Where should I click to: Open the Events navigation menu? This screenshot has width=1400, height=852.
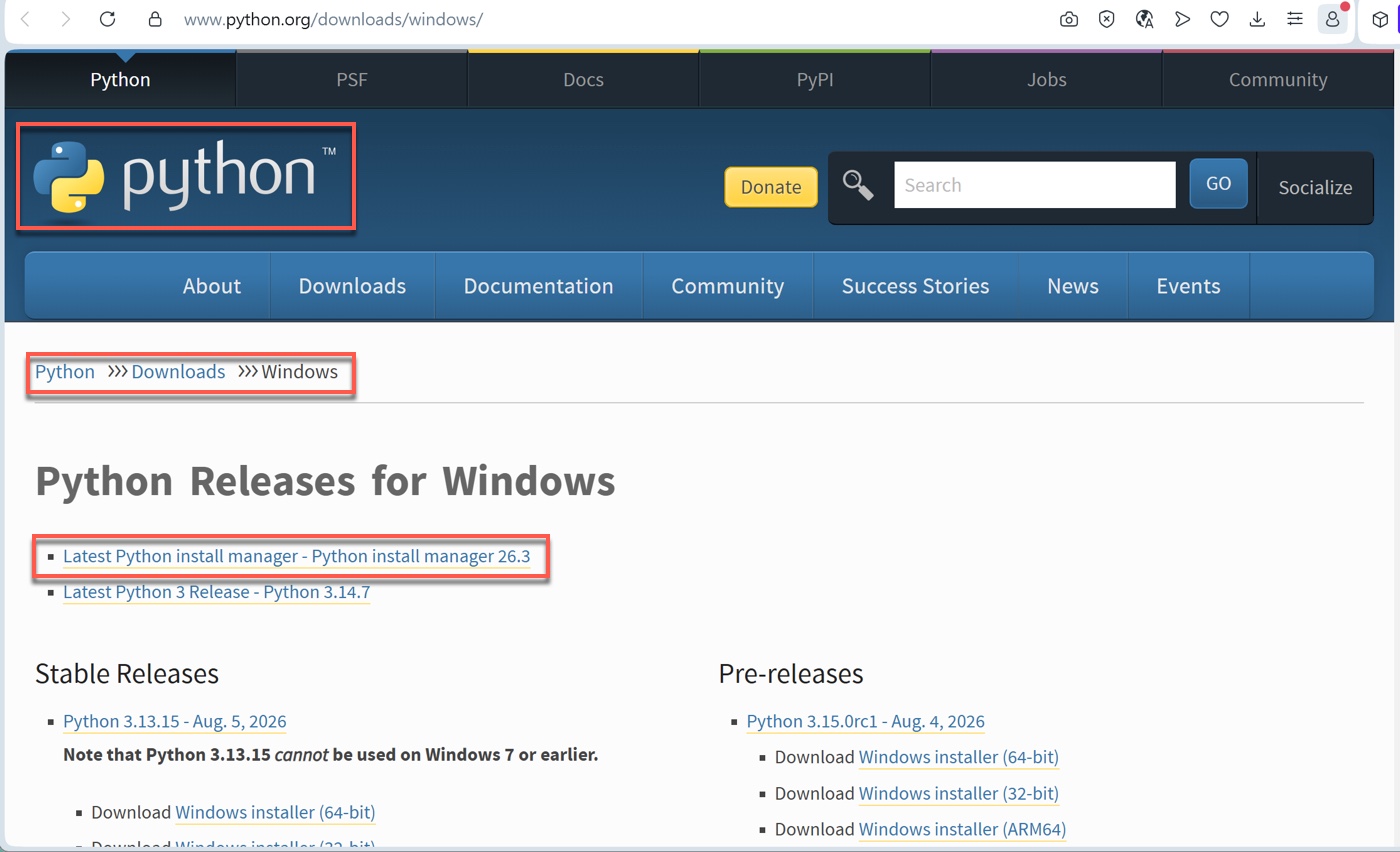1188,286
